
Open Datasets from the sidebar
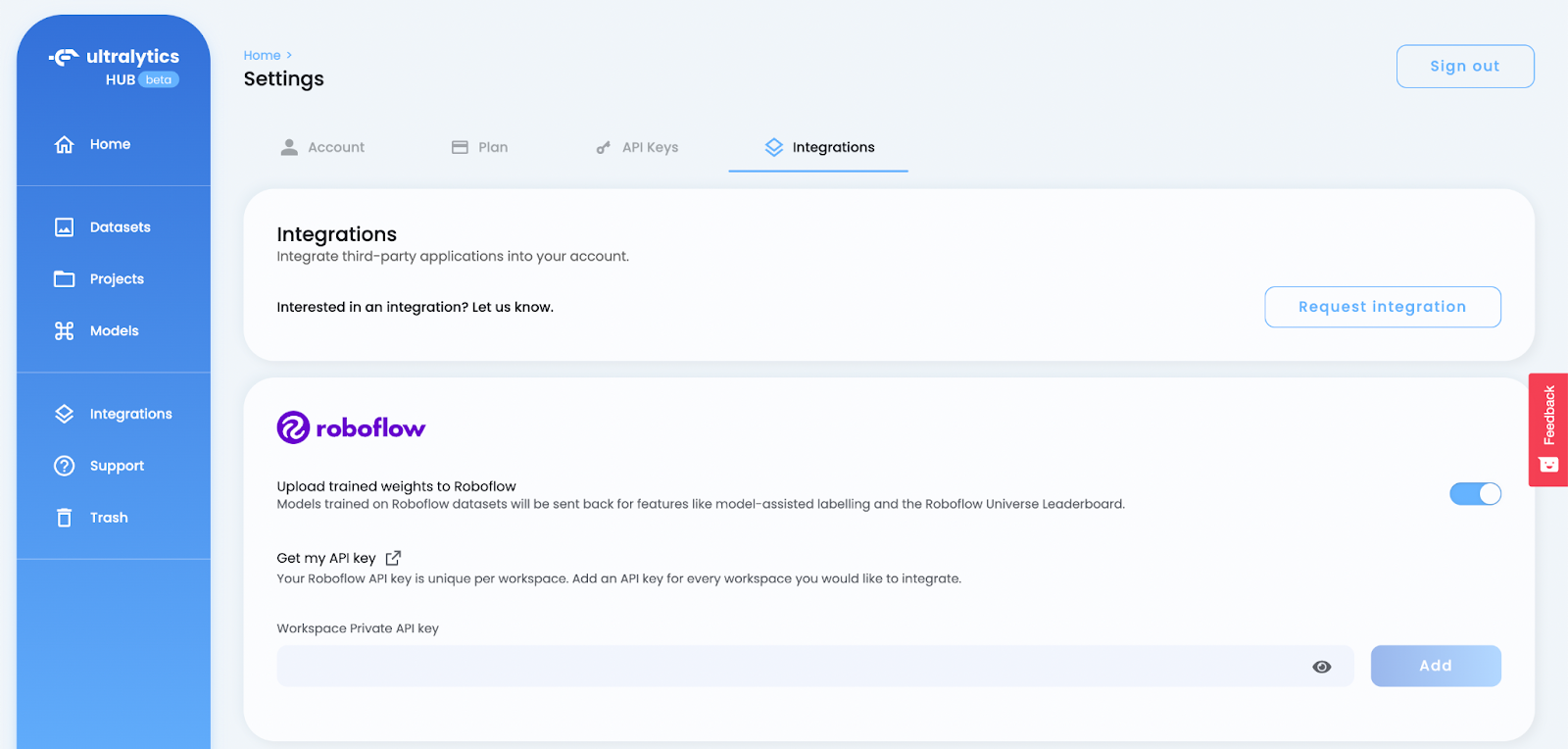pos(103,227)
